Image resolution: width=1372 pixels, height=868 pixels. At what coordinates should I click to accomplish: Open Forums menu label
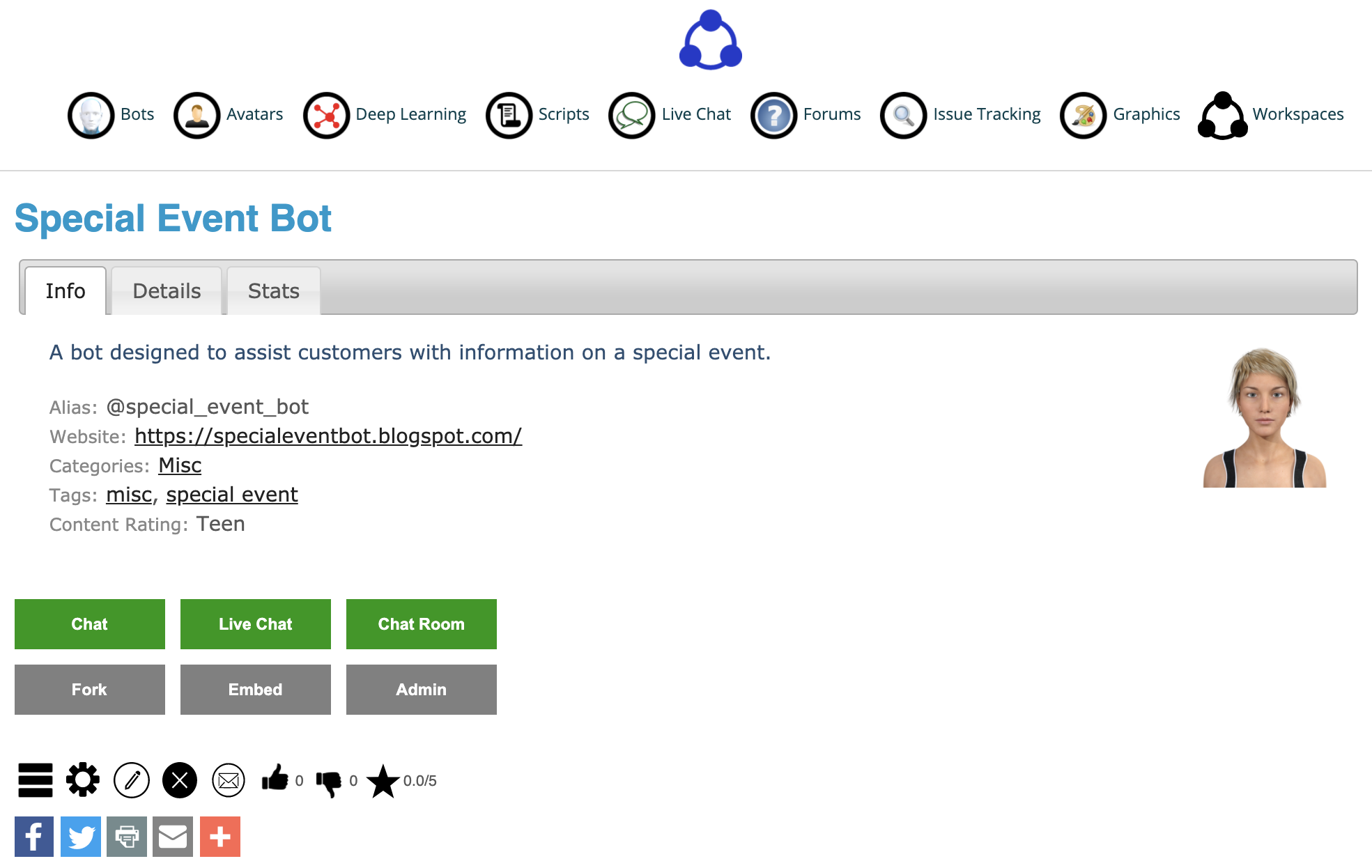[x=832, y=114]
